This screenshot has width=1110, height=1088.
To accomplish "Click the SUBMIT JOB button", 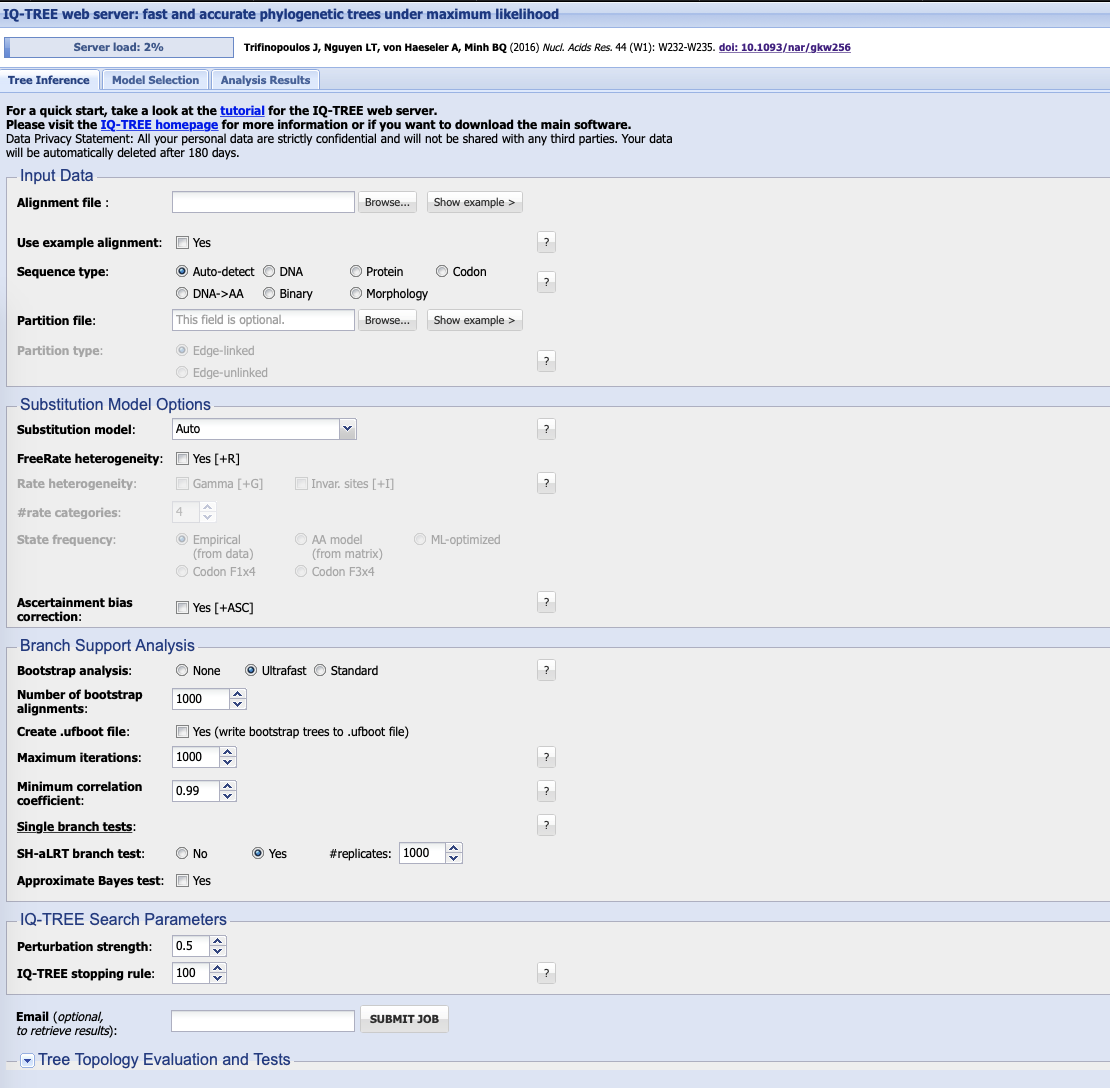I will [x=404, y=1019].
